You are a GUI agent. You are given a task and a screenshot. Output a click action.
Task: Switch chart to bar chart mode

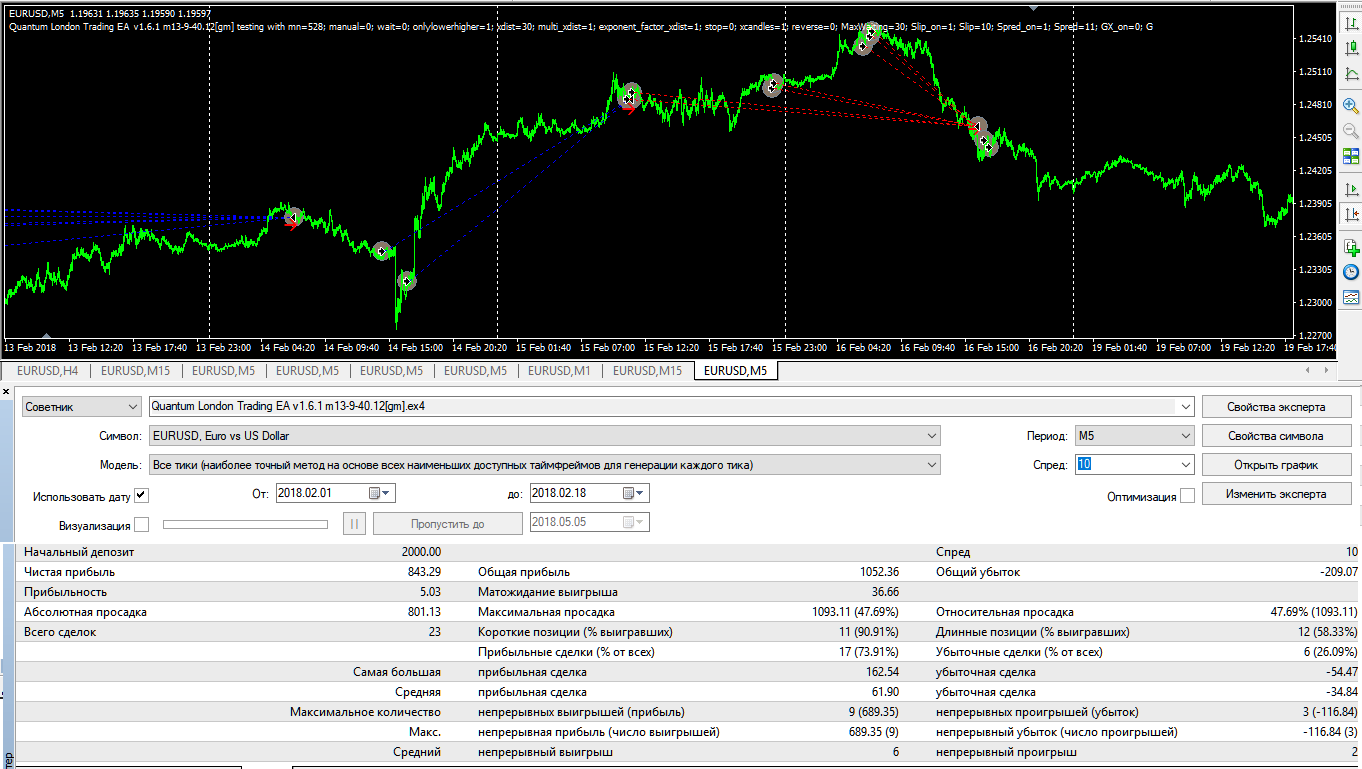1351,22
